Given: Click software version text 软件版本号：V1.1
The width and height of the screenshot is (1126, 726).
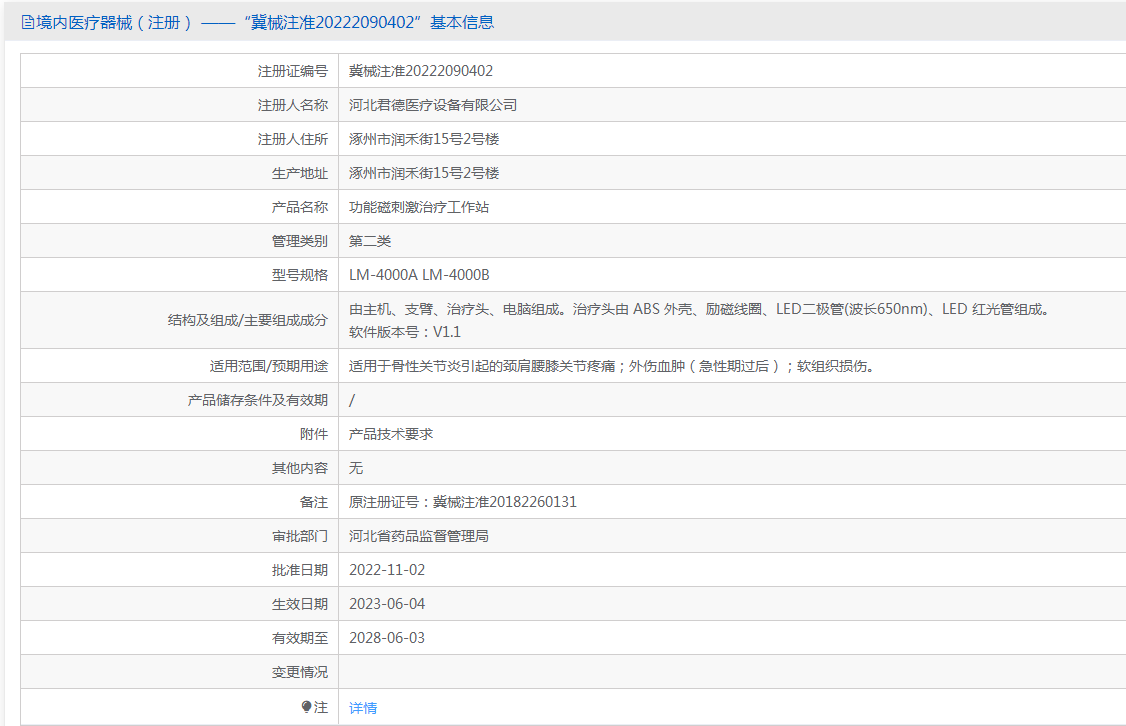Looking at the screenshot, I should click(405, 332).
